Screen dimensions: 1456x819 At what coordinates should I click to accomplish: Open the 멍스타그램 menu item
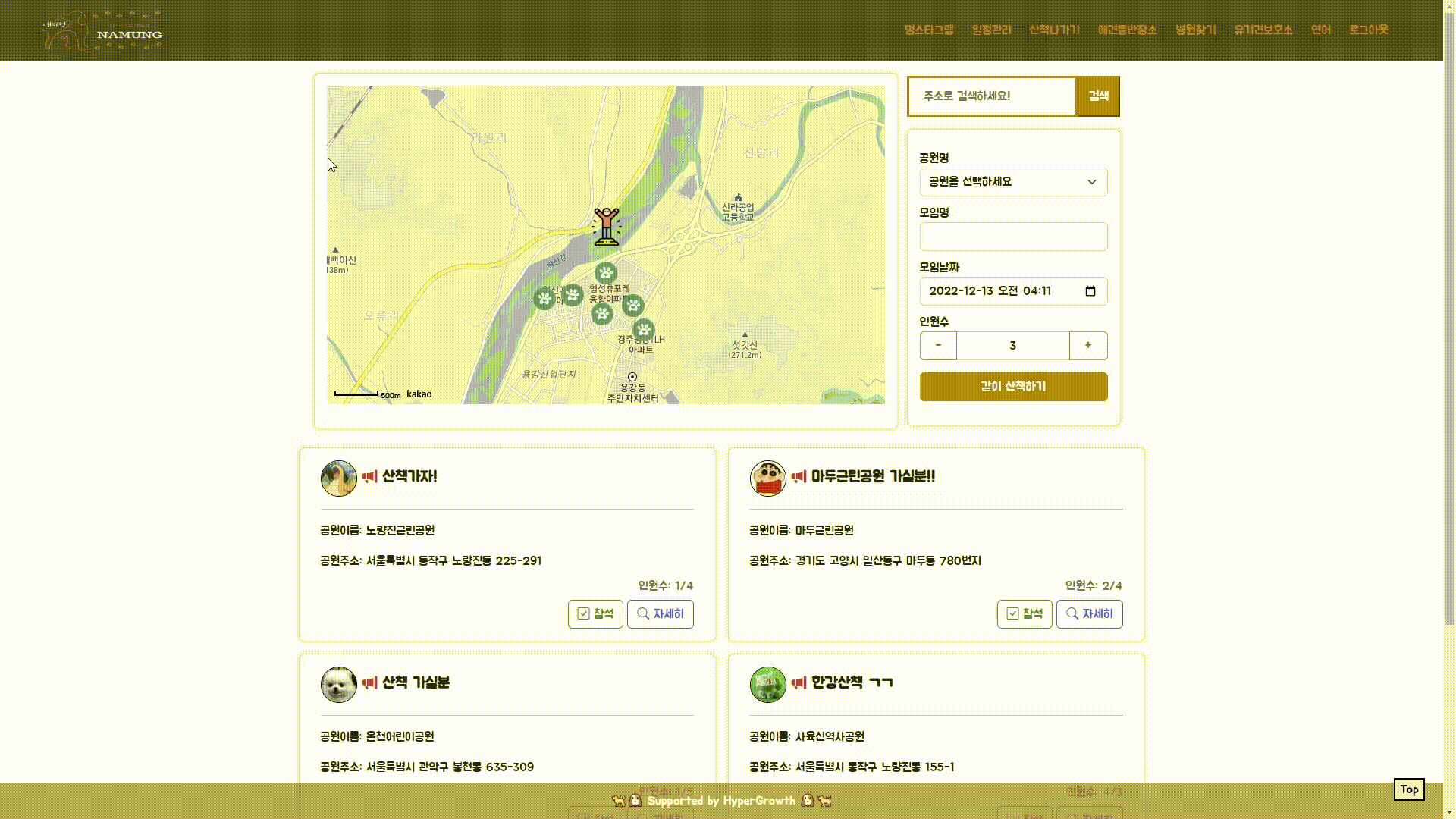click(929, 30)
